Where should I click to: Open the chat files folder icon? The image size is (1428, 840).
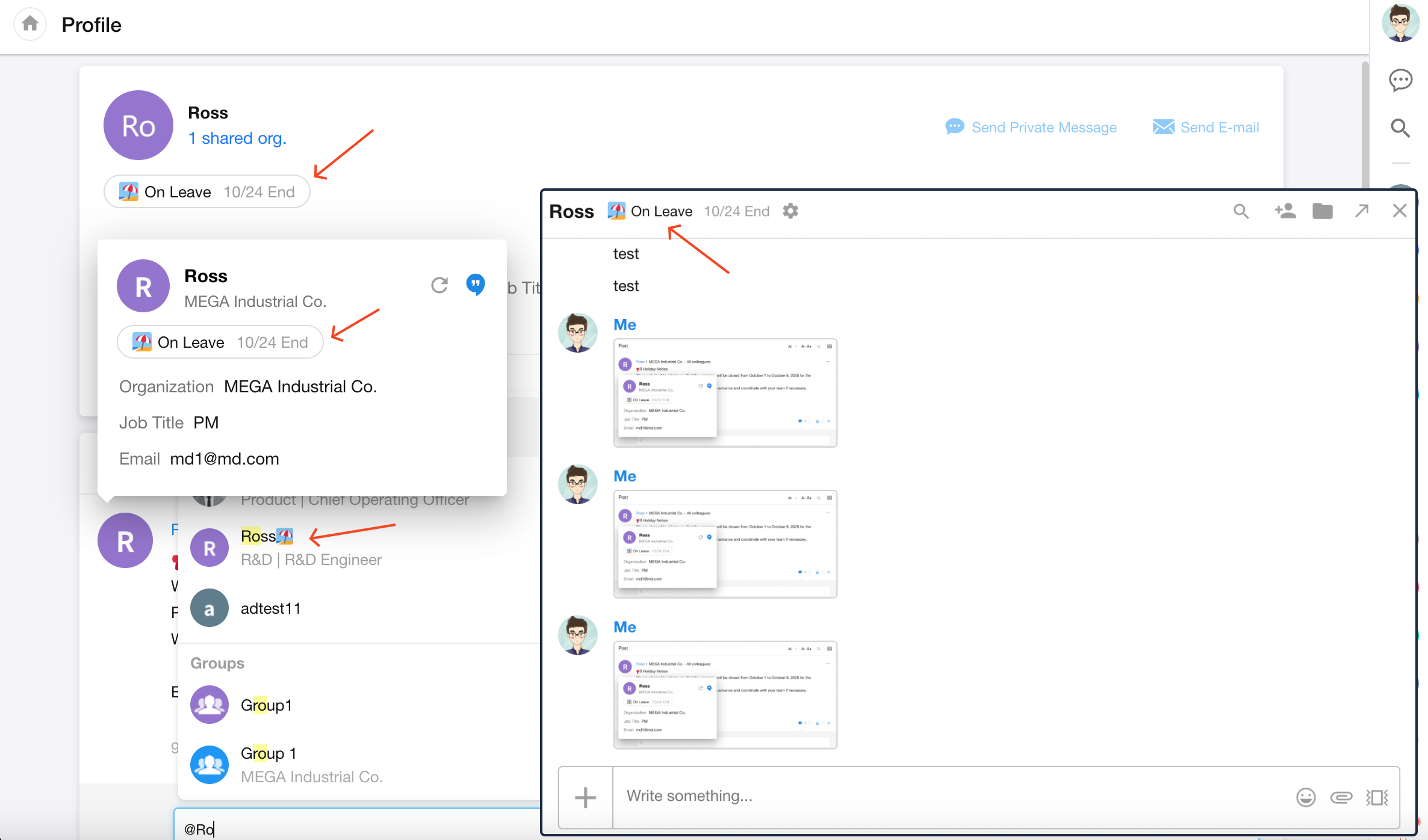click(x=1323, y=211)
